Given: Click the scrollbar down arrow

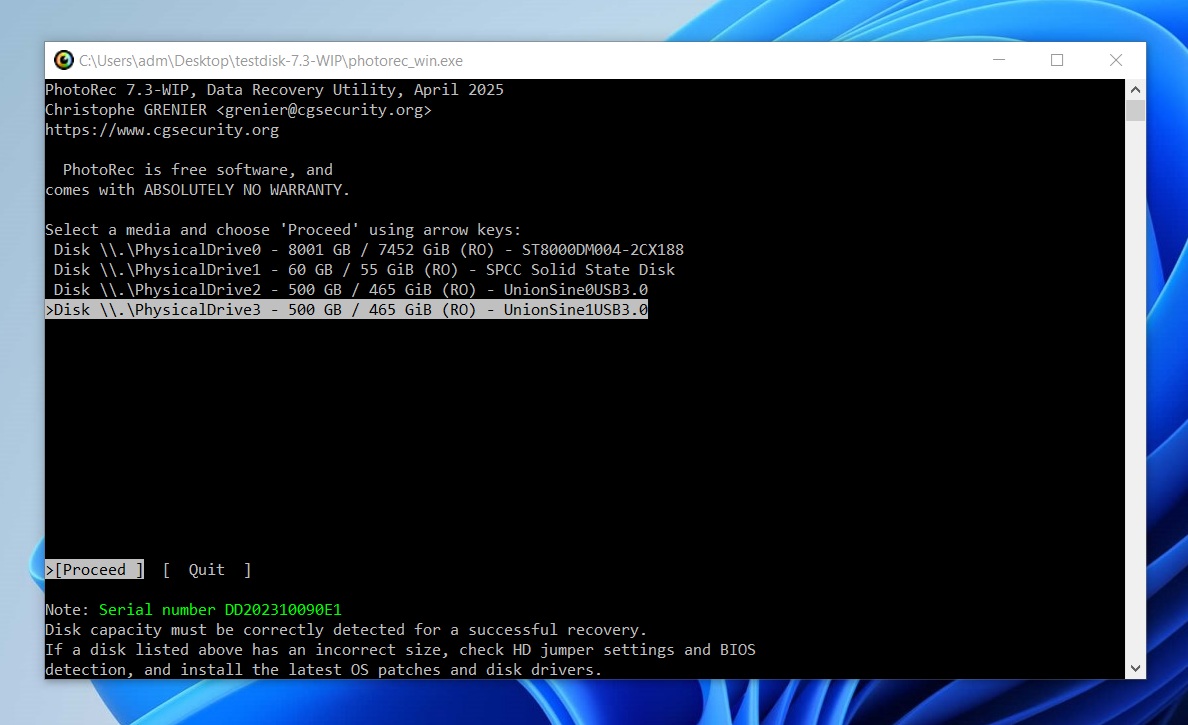Looking at the screenshot, I should (x=1135, y=668).
